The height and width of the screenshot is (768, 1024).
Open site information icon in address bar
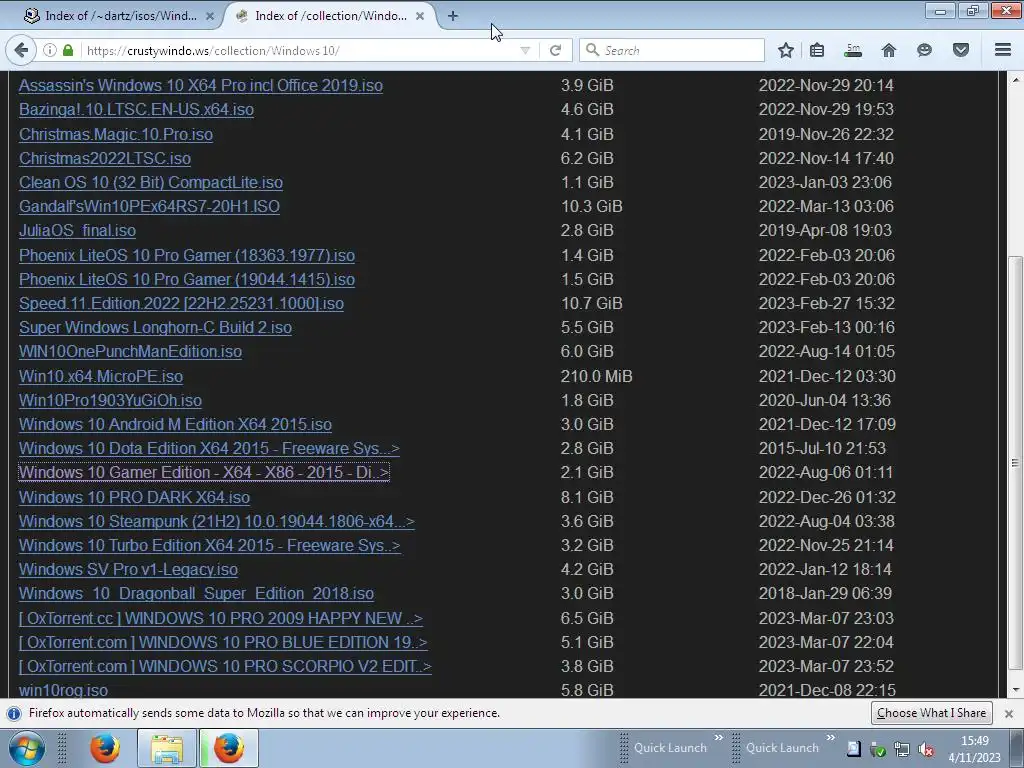(x=50, y=50)
